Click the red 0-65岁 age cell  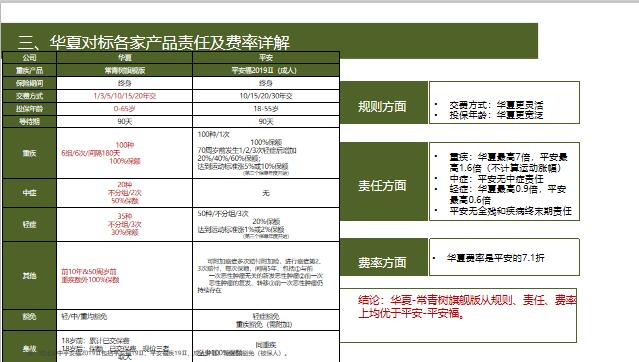pos(124,108)
